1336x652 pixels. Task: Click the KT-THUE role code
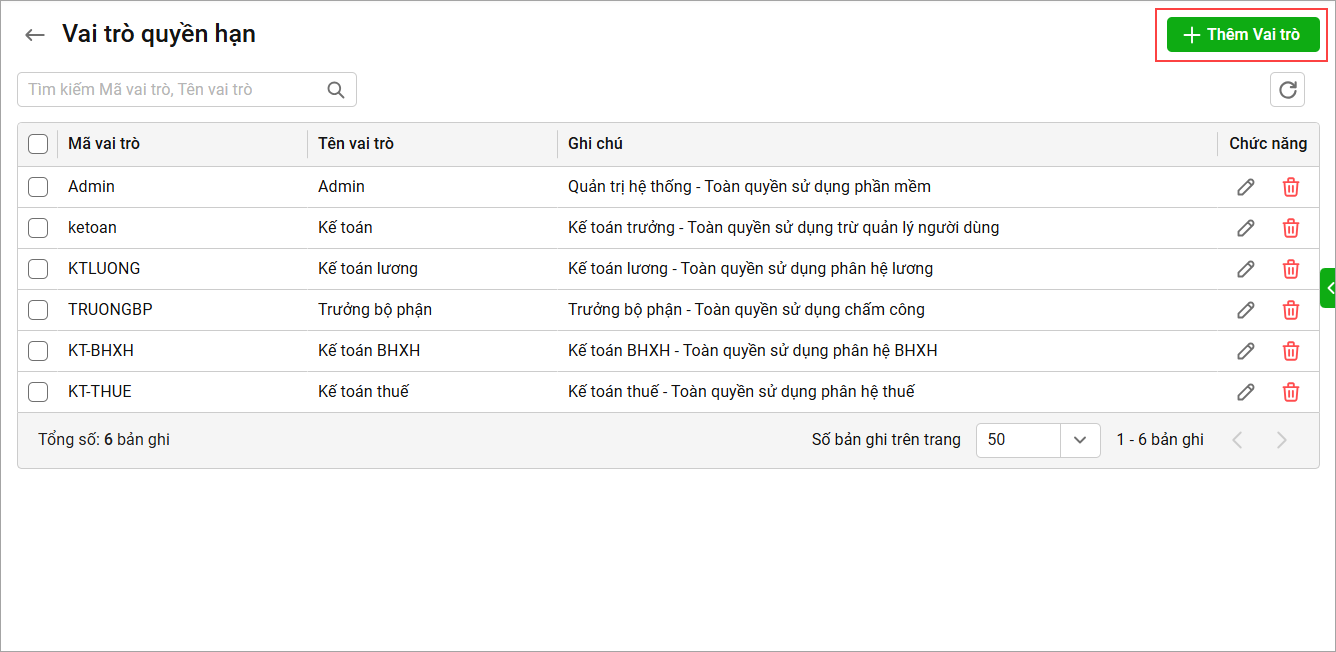tap(100, 392)
